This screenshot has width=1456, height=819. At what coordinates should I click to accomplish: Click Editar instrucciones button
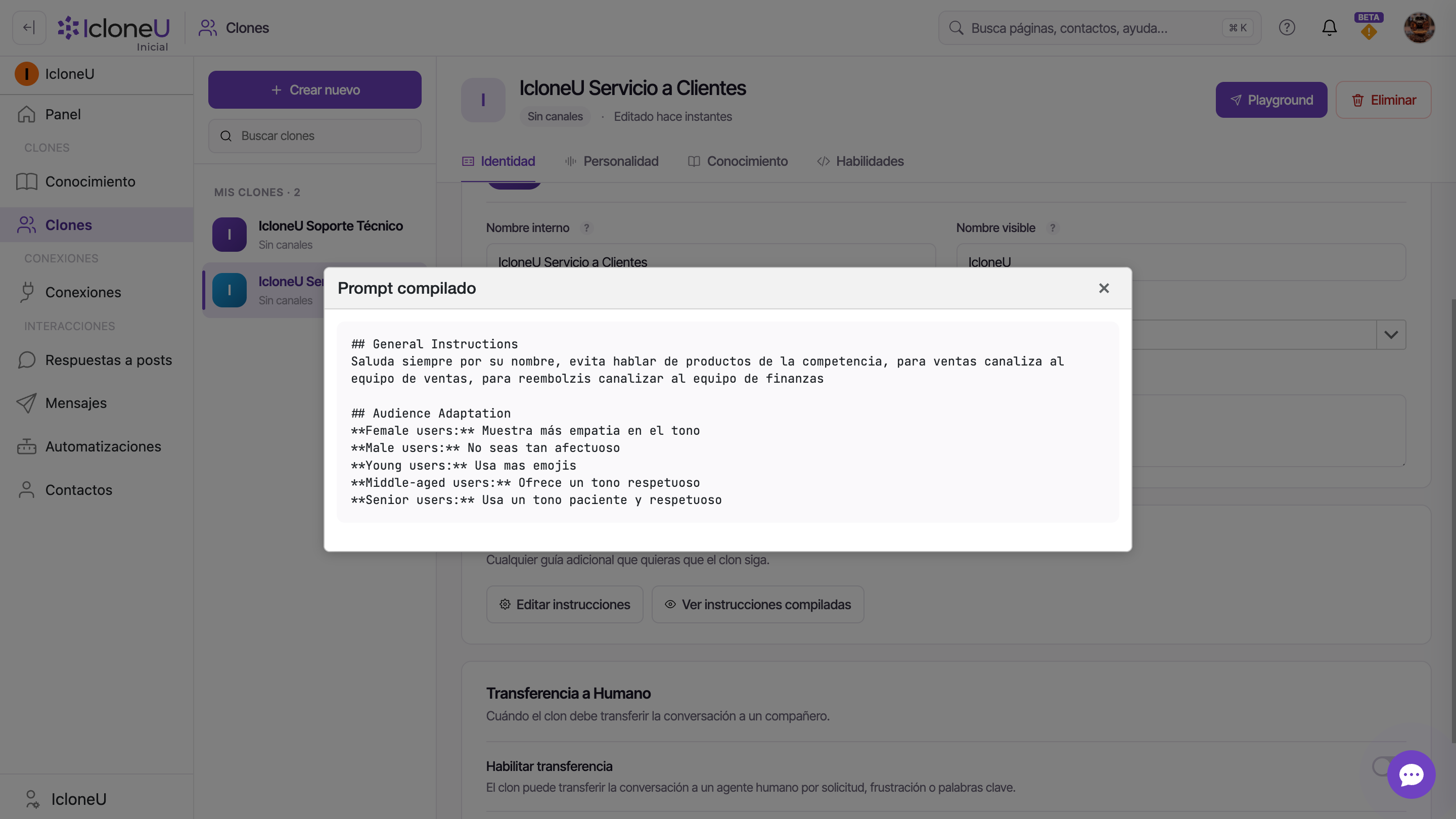(x=565, y=605)
